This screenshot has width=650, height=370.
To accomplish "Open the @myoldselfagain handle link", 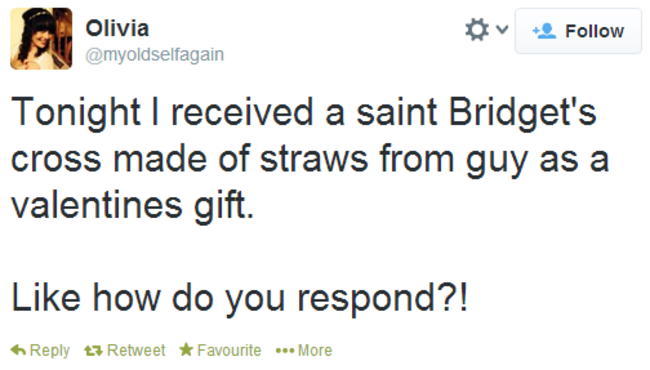I will click(155, 55).
